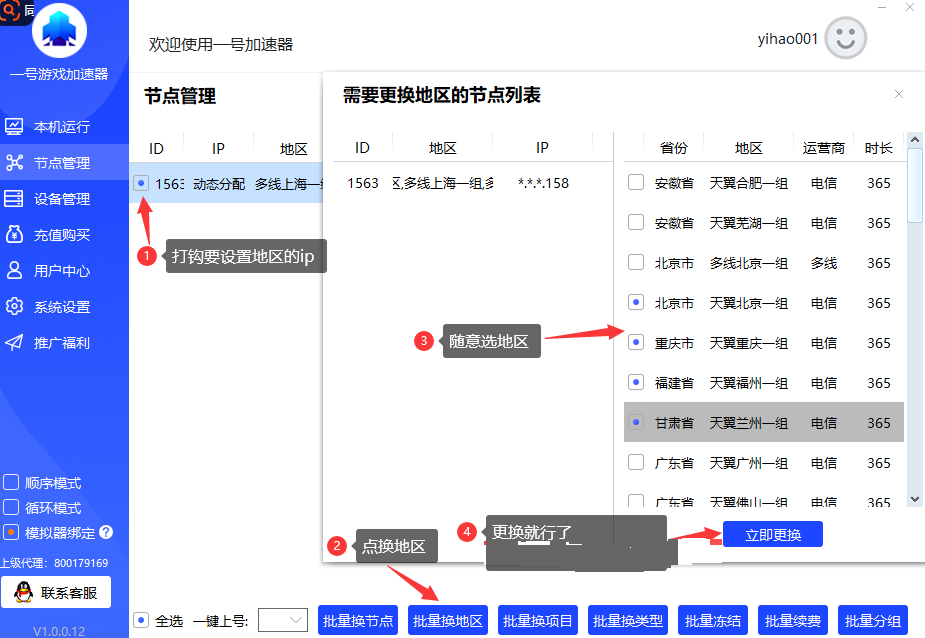Click the 节点管理 node icon
This screenshot has height=638, width=925.
click(14, 163)
